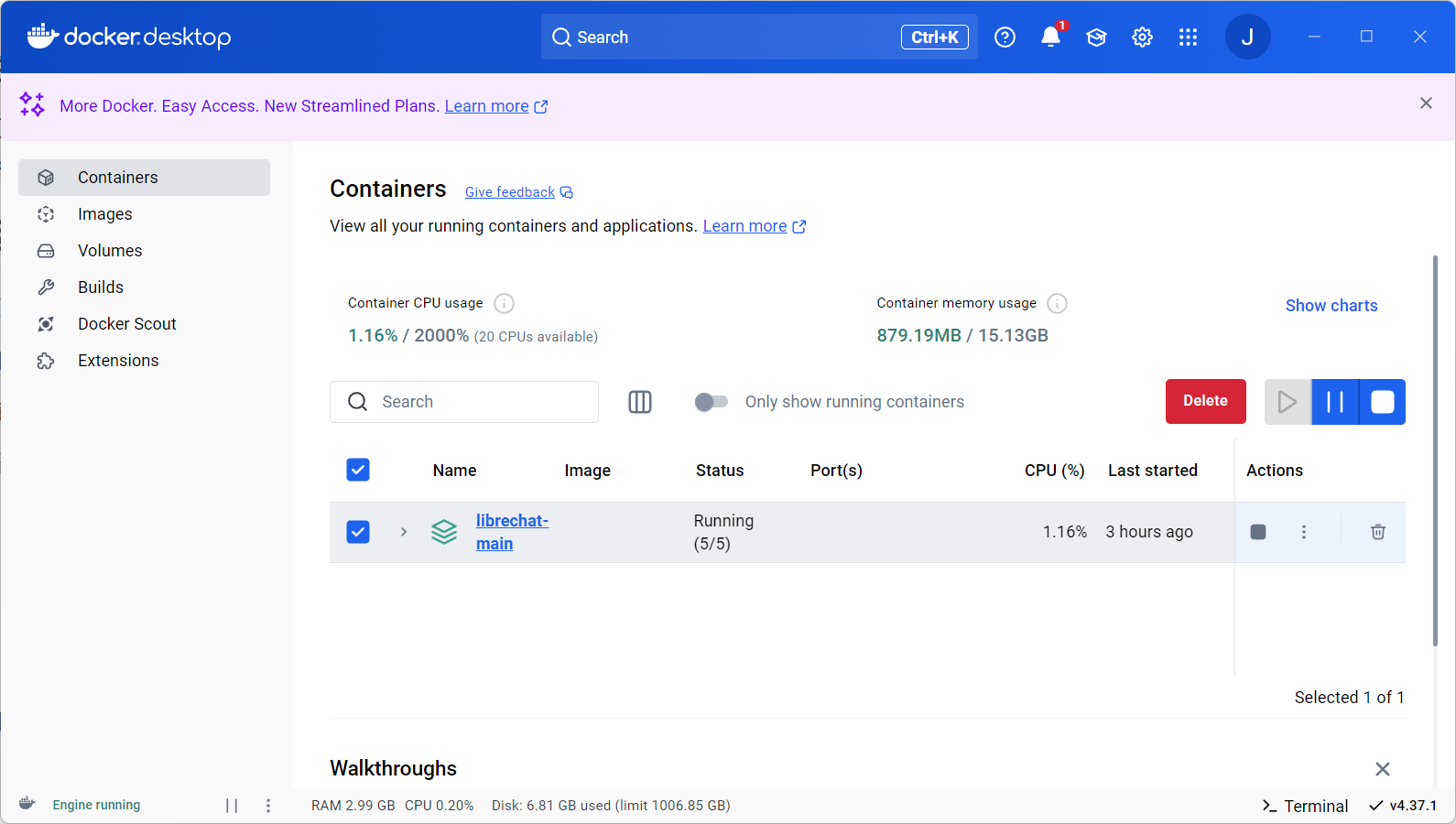Click the Pause button in bulk actions
Screen dimensions: 1456x824
(x=1335, y=402)
